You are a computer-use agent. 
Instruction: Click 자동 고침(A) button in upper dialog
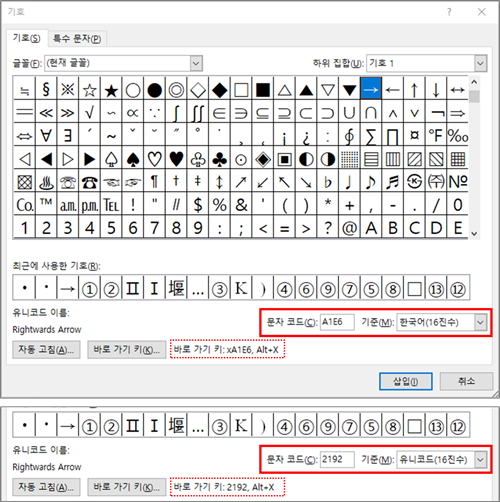46,349
